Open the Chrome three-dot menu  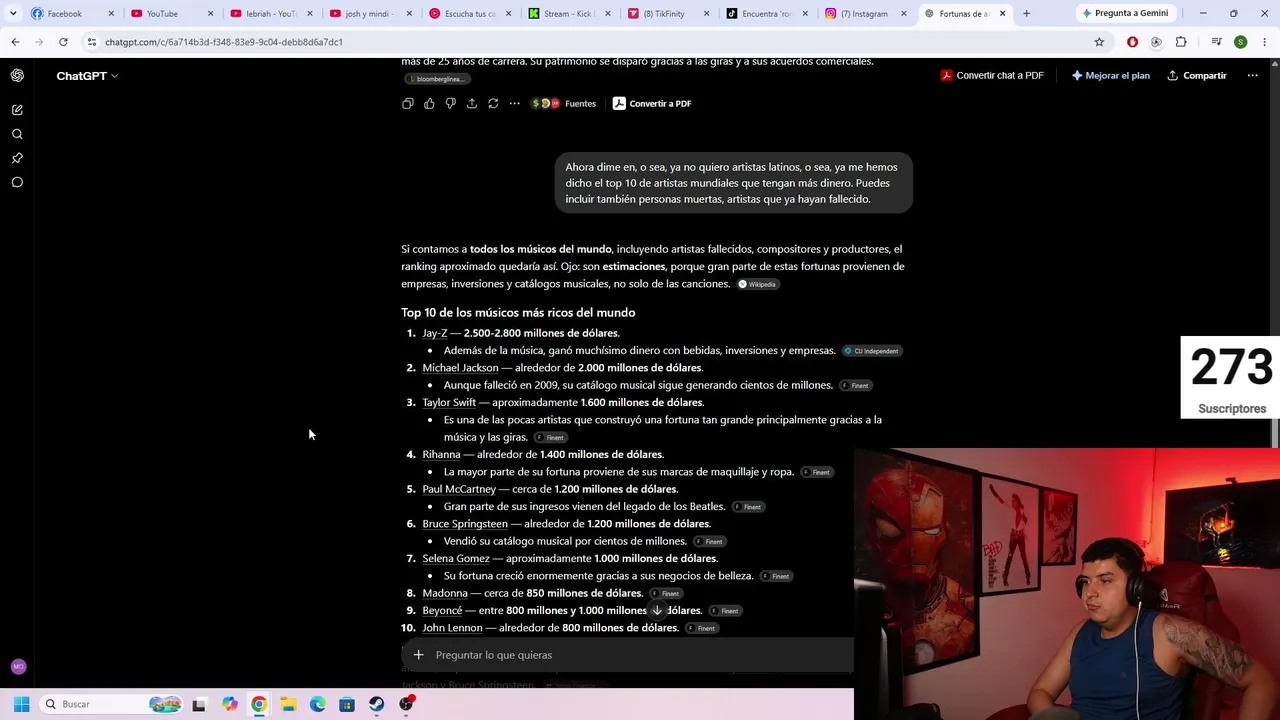coord(1265,42)
